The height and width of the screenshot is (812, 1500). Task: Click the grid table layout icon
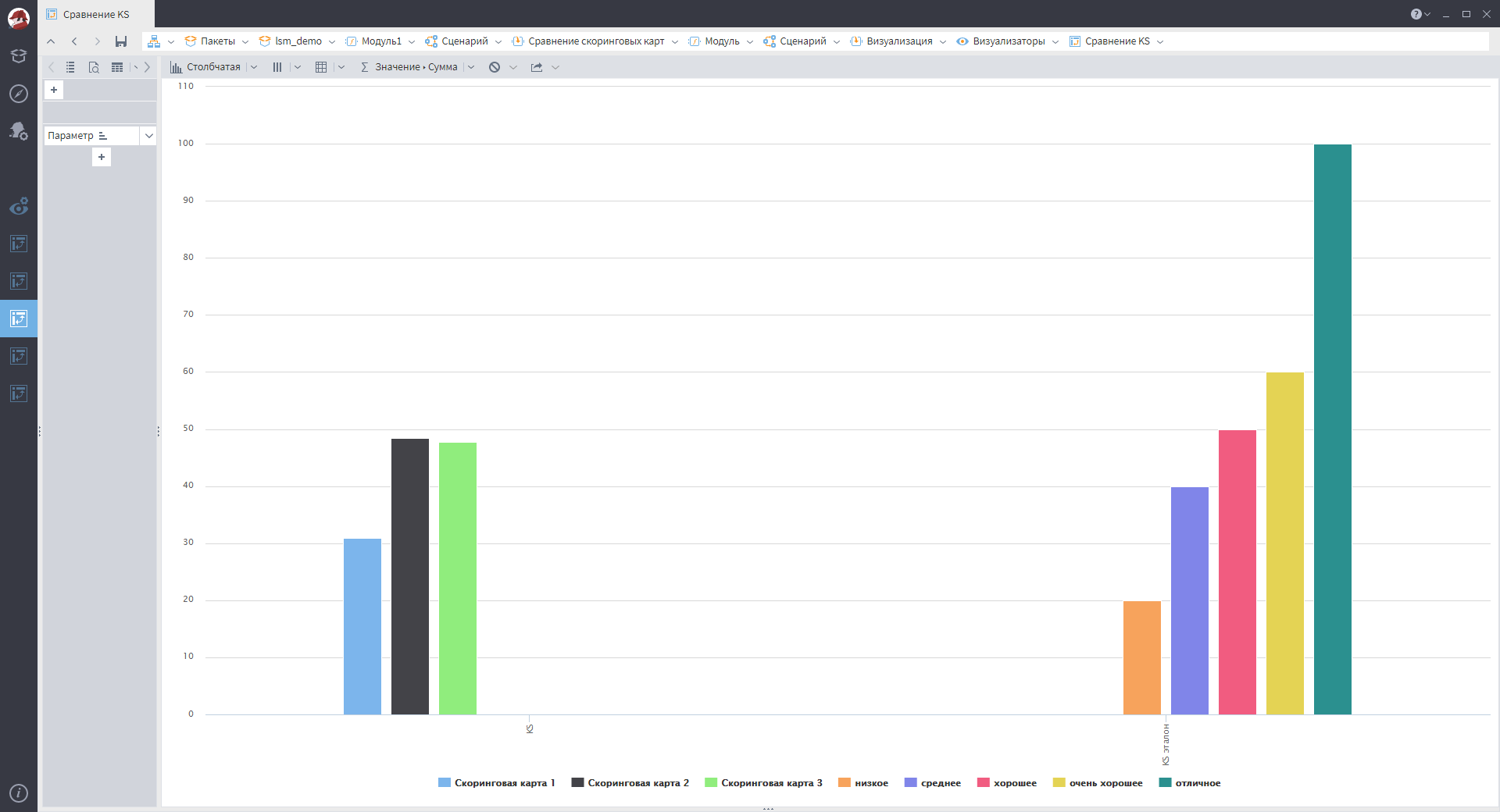coord(321,67)
